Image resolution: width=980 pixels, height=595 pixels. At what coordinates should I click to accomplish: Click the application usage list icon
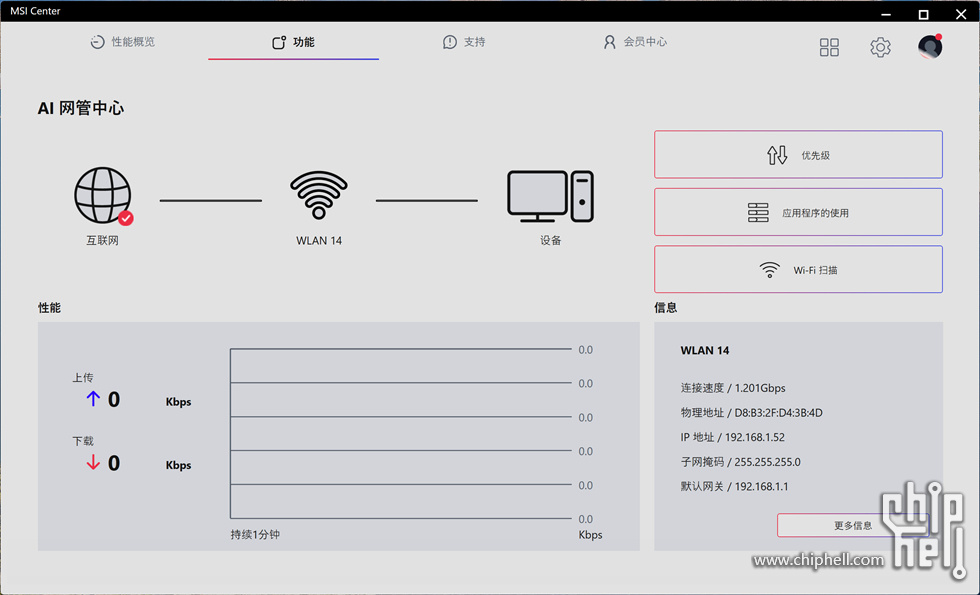(758, 212)
